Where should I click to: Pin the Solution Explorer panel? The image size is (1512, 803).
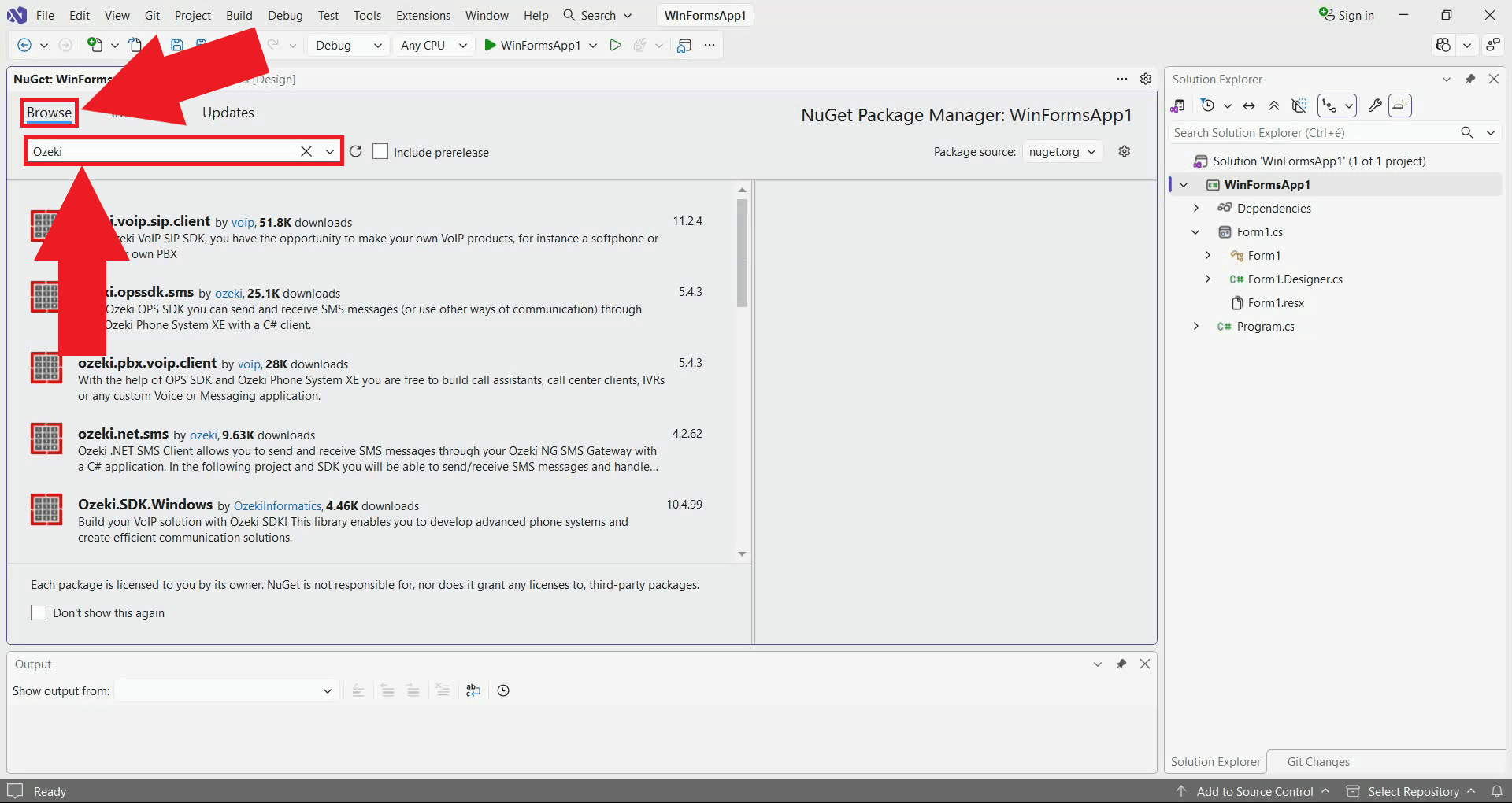pyautogui.click(x=1469, y=79)
